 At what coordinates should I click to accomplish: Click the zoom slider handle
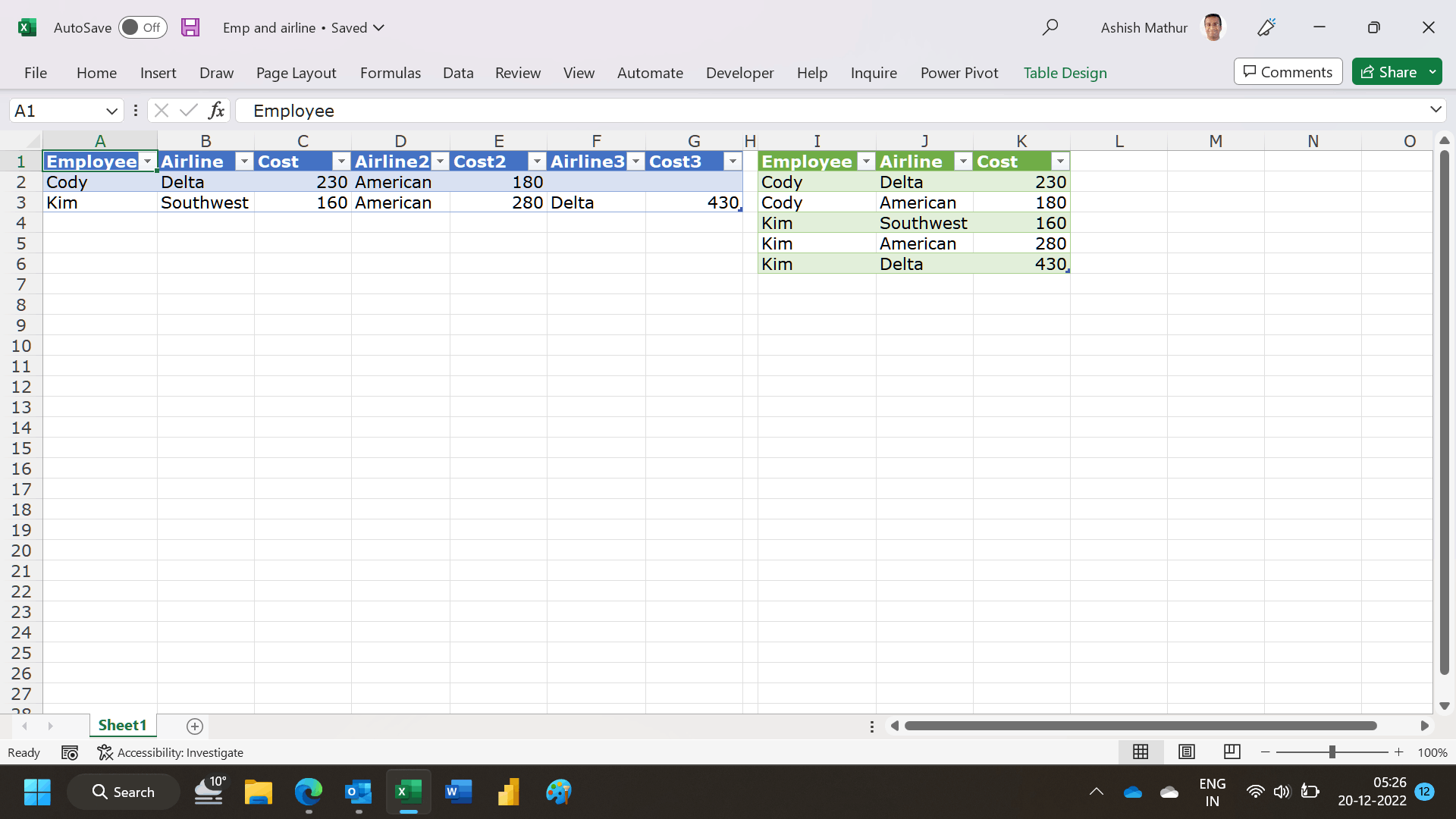pos(1332,752)
